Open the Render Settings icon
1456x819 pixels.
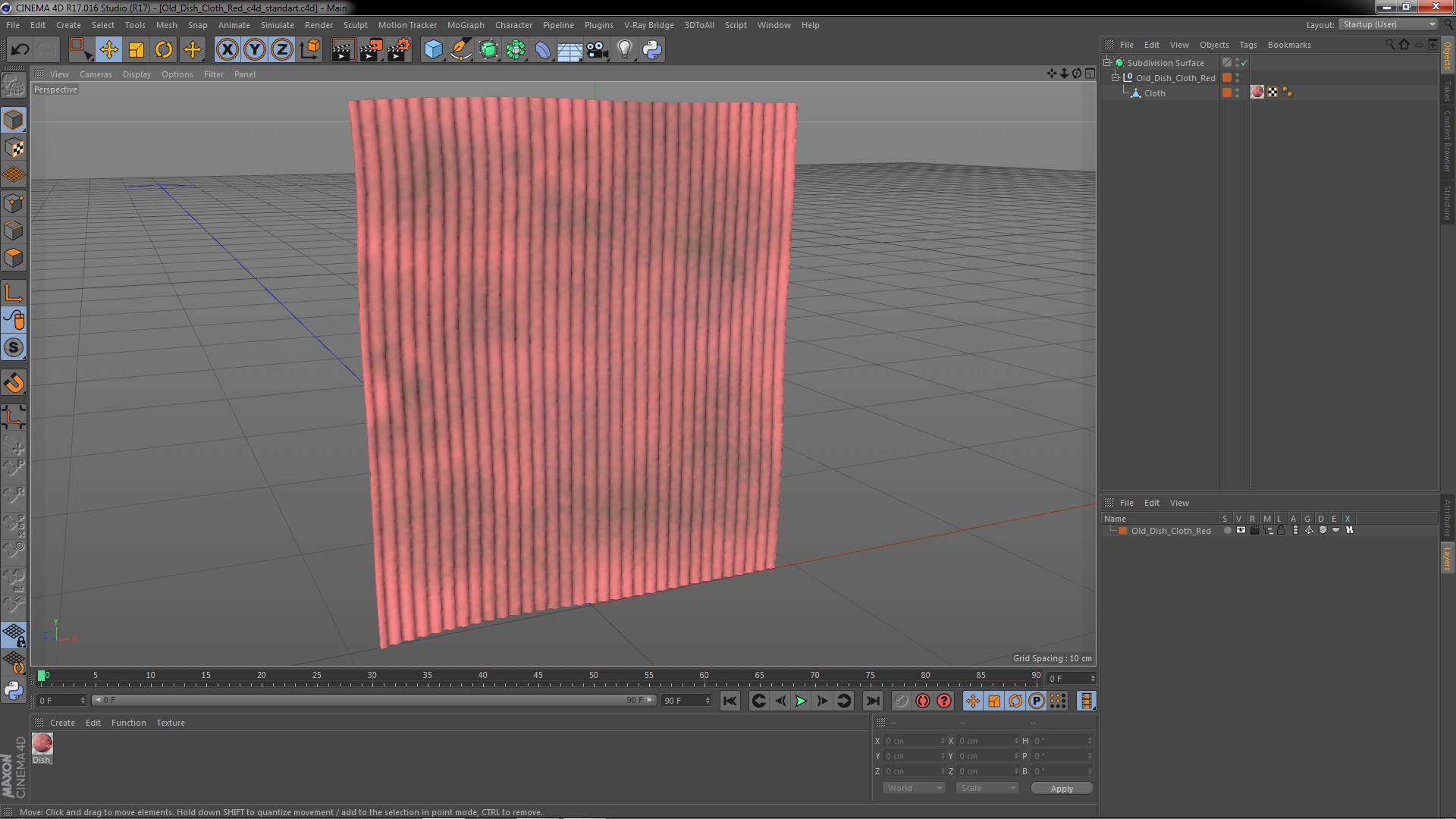click(x=398, y=50)
